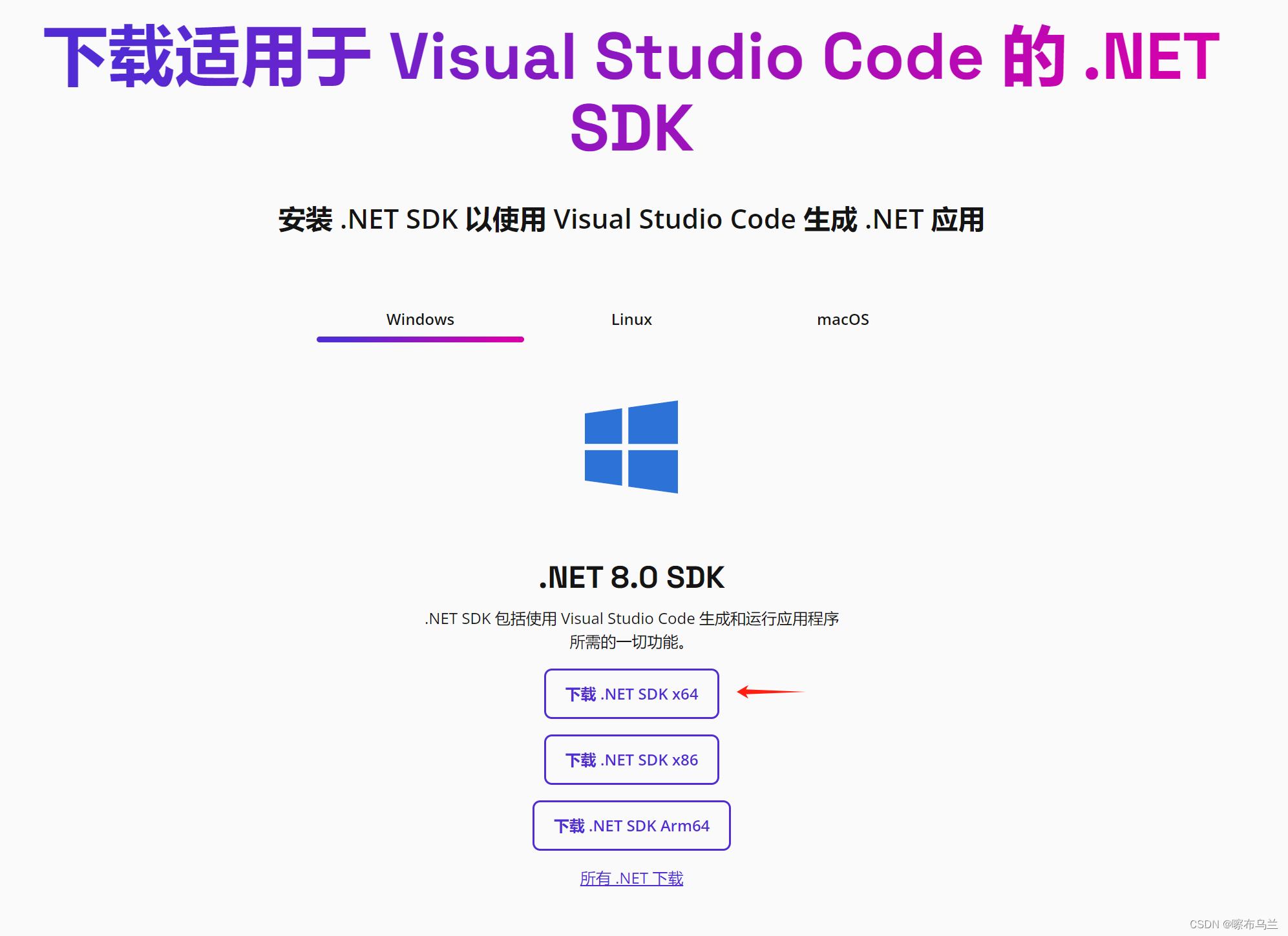Click the upper-left pane of Windows logo
This screenshot has width=1288, height=936.
pos(604,427)
